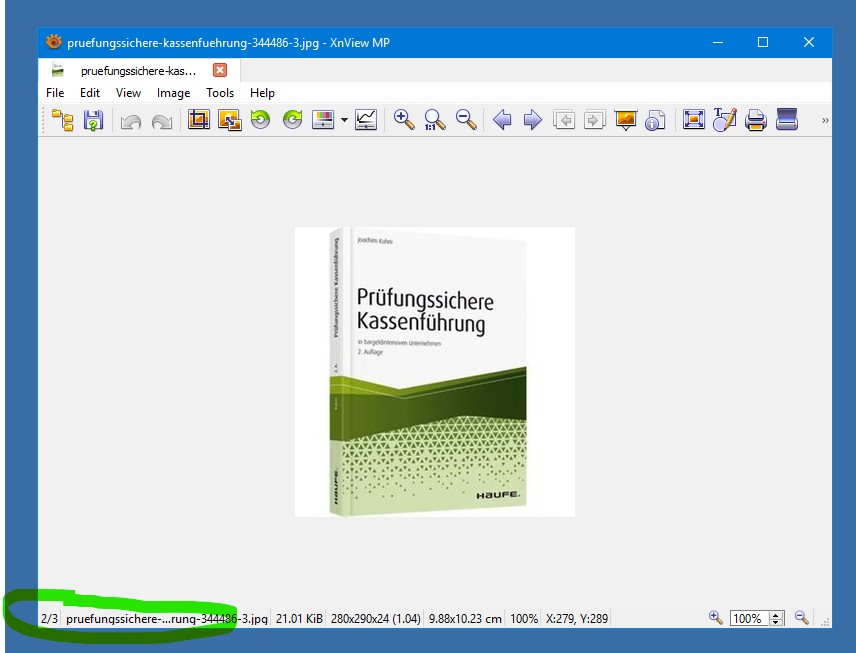Expand hidden toolbar items chevron
Viewport: 856px width, 653px height.
point(825,120)
